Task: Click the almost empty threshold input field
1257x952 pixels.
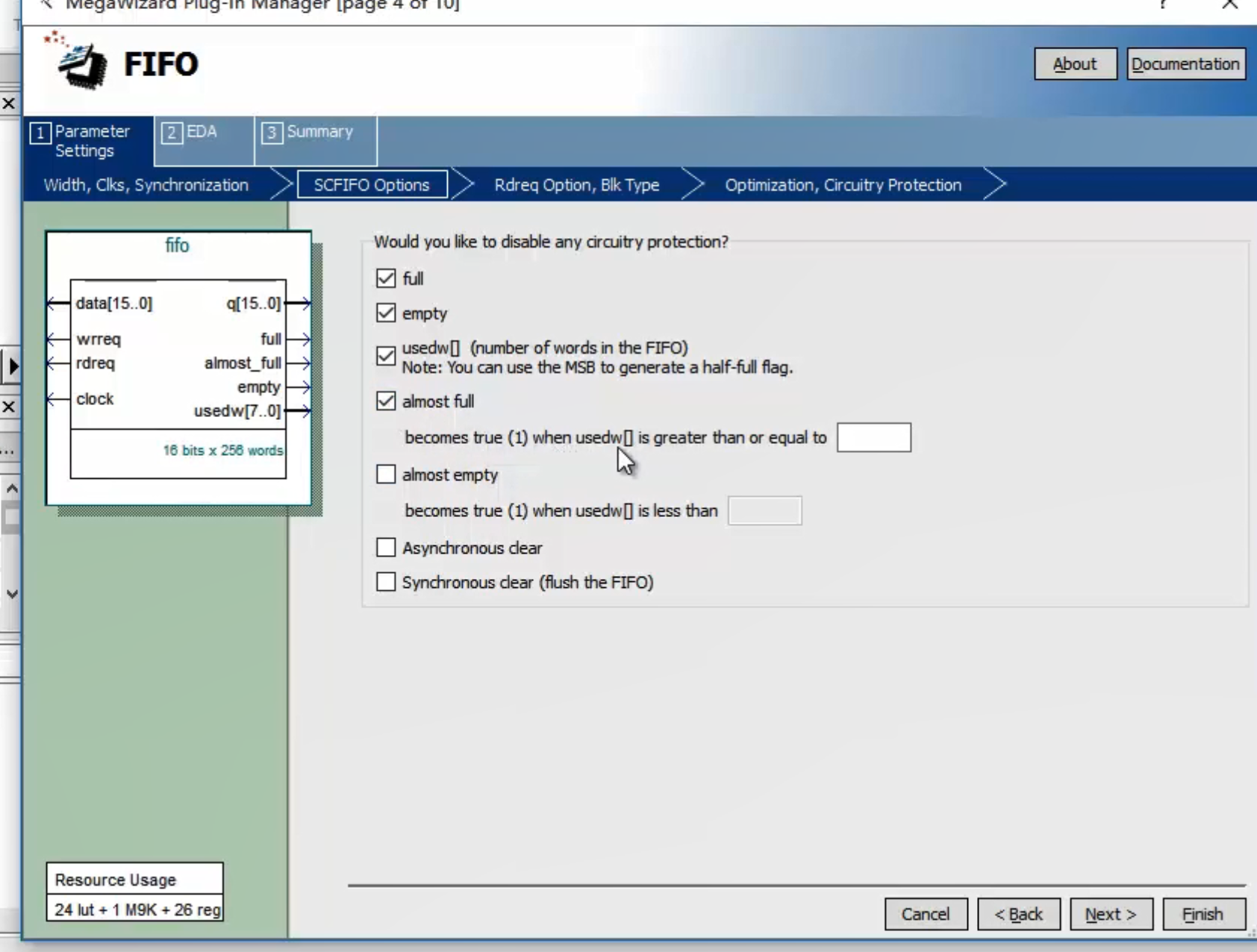Action: [x=765, y=511]
